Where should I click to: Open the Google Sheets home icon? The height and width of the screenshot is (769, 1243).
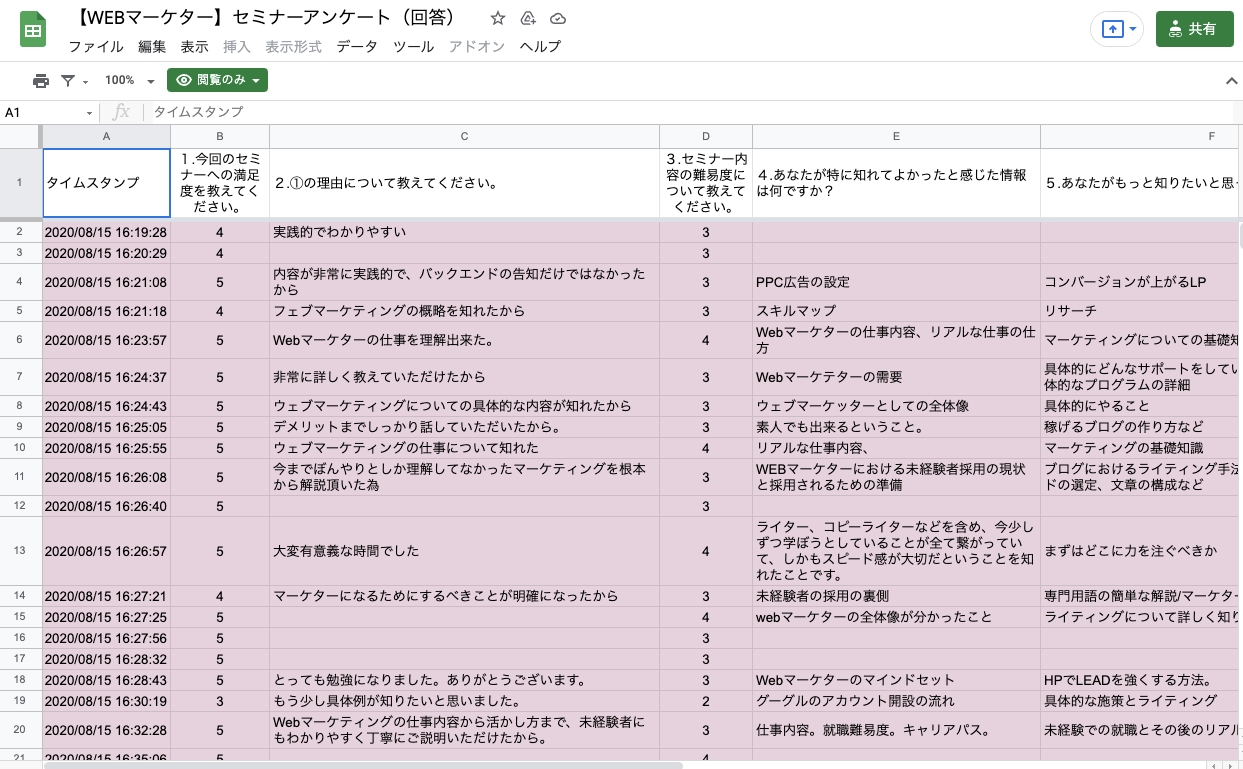(x=33, y=29)
